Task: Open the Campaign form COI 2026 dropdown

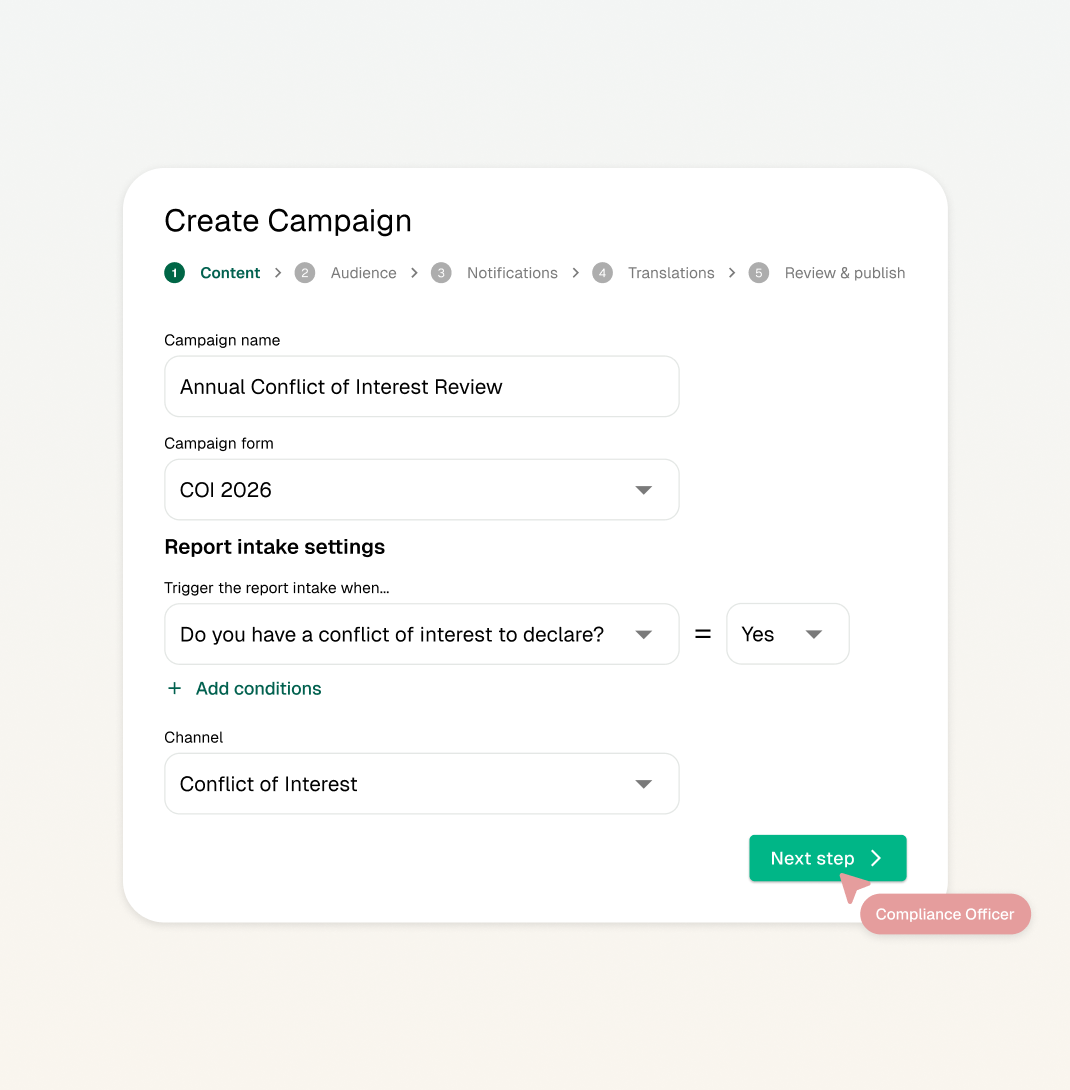Action: click(x=421, y=490)
